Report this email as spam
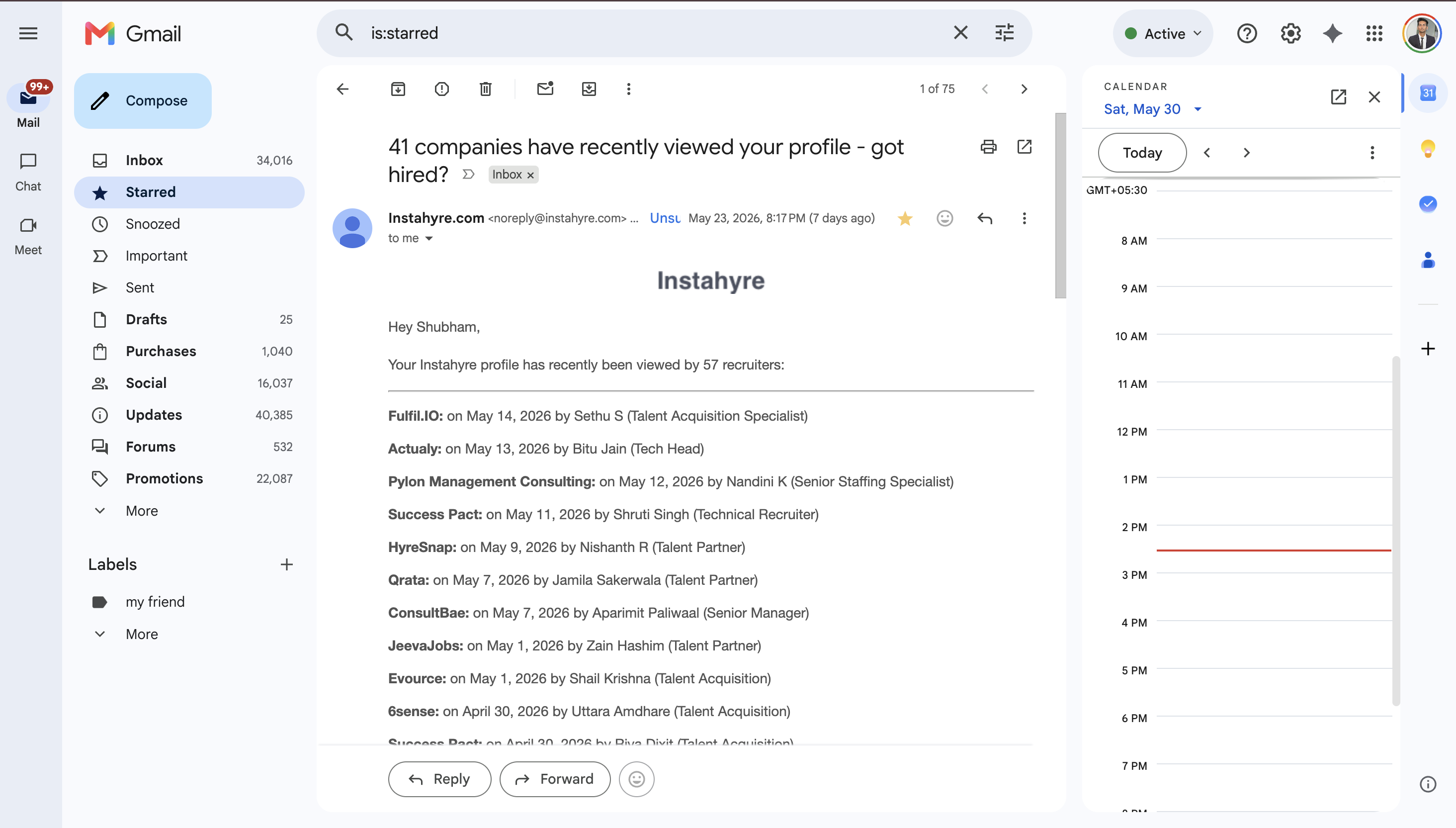Image resolution: width=1456 pixels, height=828 pixels. point(441,89)
